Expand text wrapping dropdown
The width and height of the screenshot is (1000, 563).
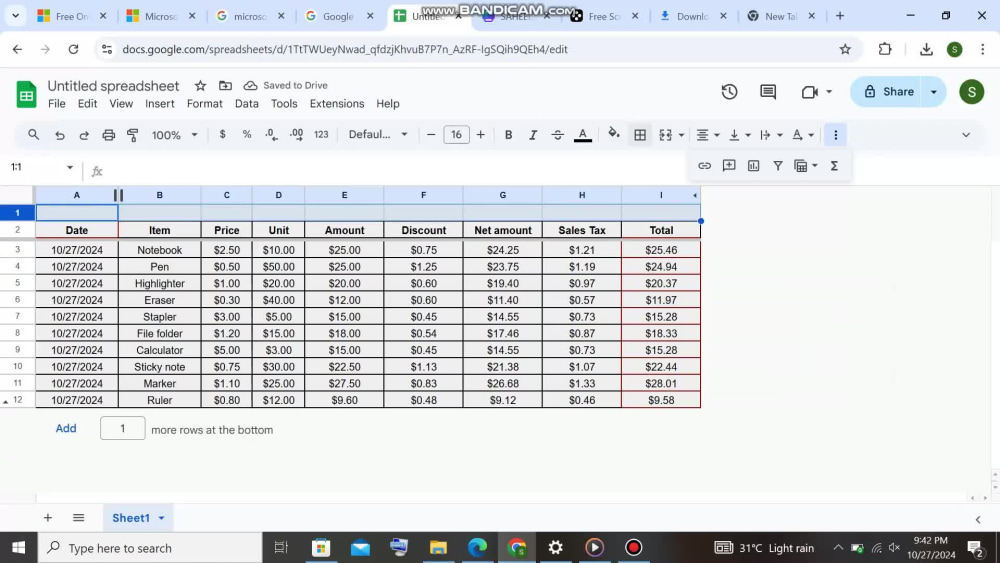(x=779, y=135)
